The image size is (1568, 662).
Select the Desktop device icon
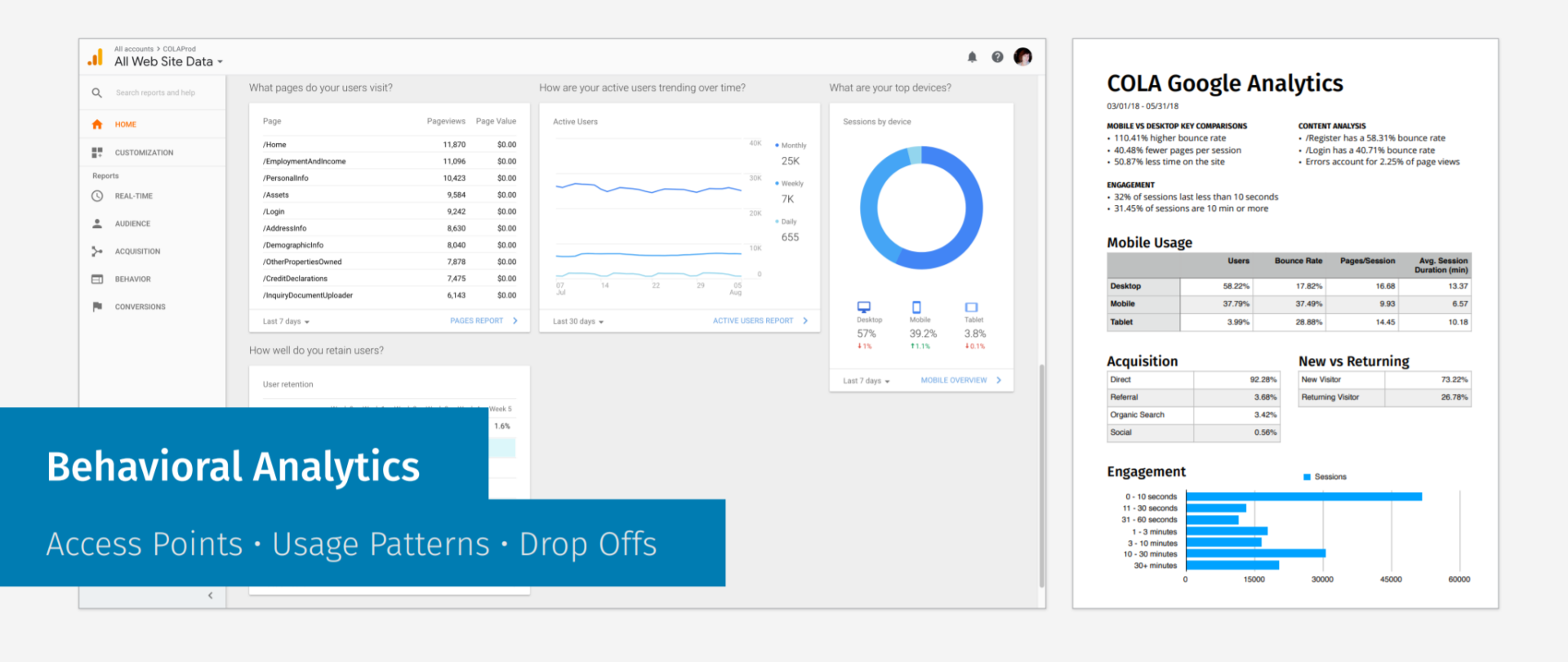[864, 307]
